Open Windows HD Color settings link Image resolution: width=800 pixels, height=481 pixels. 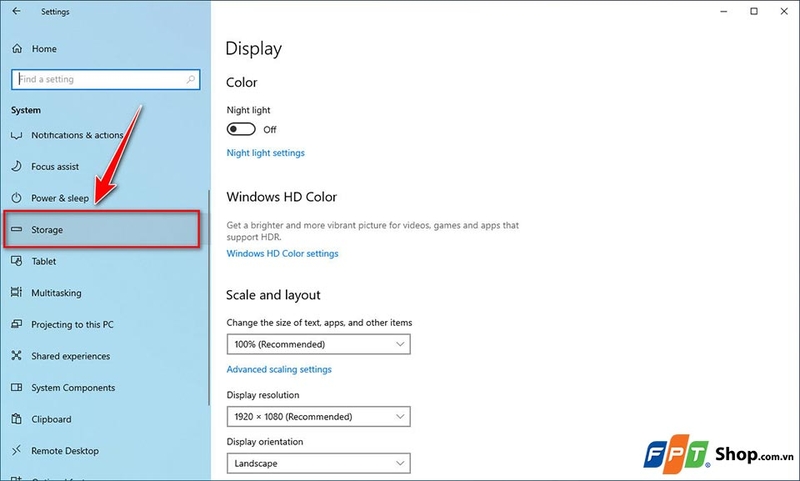pos(282,254)
